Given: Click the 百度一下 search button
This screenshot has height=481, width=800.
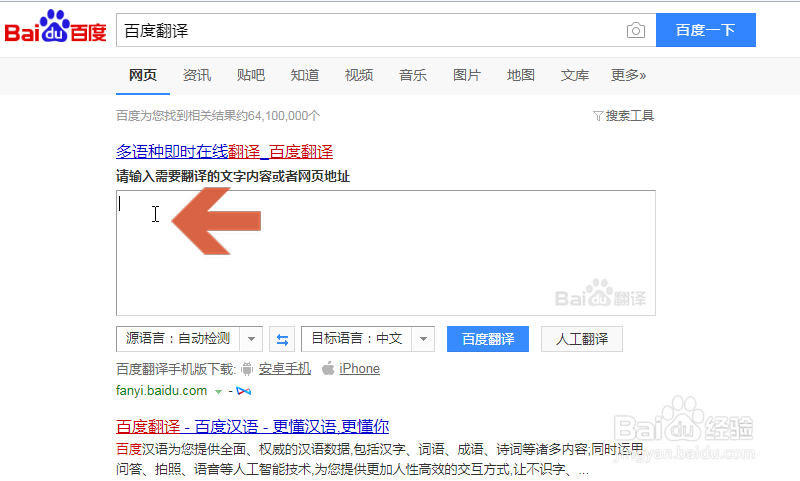Looking at the screenshot, I should (x=706, y=30).
